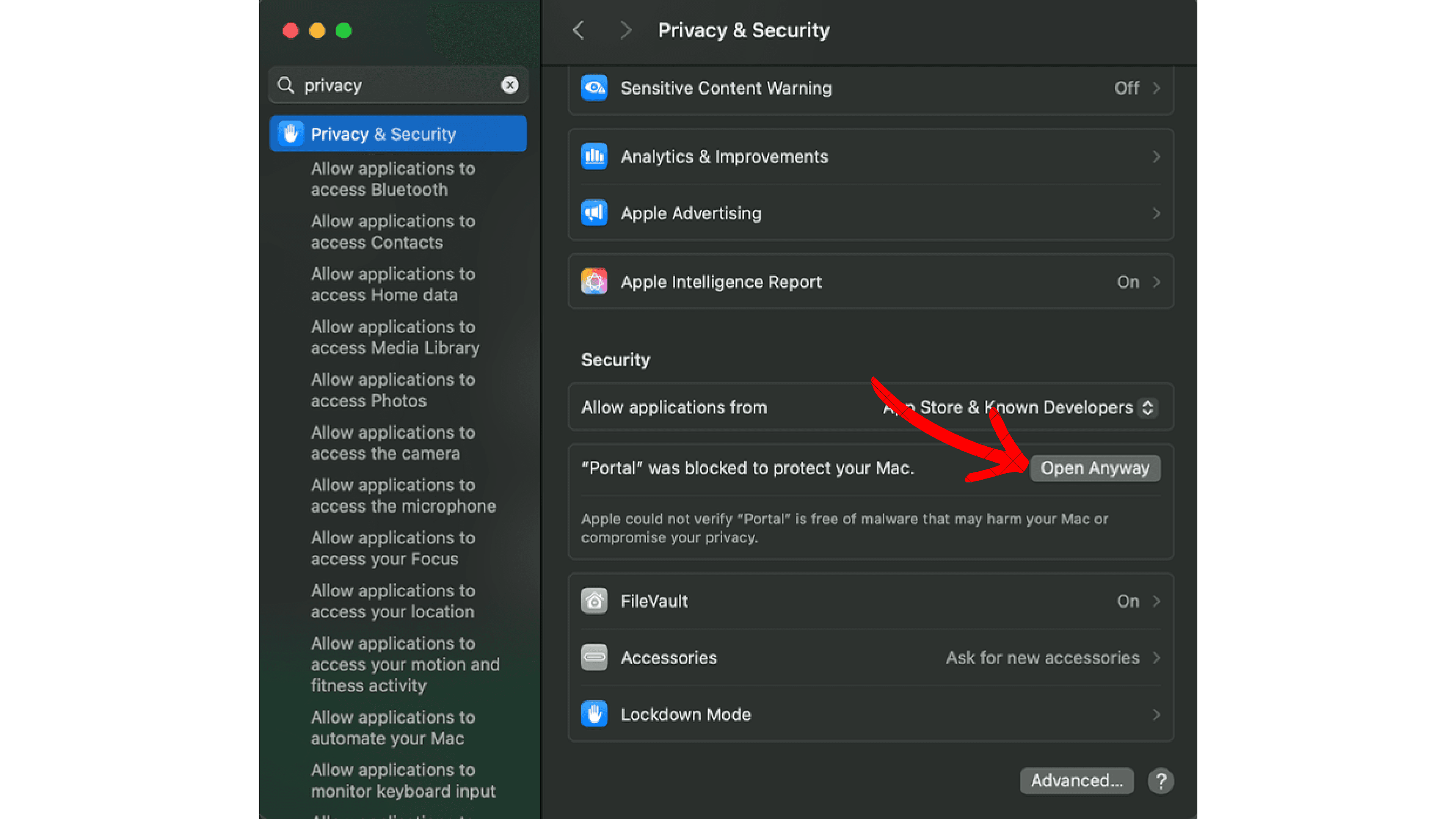1456x819 pixels.
Task: Select Allow applications to access Media Library
Action: pyautogui.click(x=395, y=337)
